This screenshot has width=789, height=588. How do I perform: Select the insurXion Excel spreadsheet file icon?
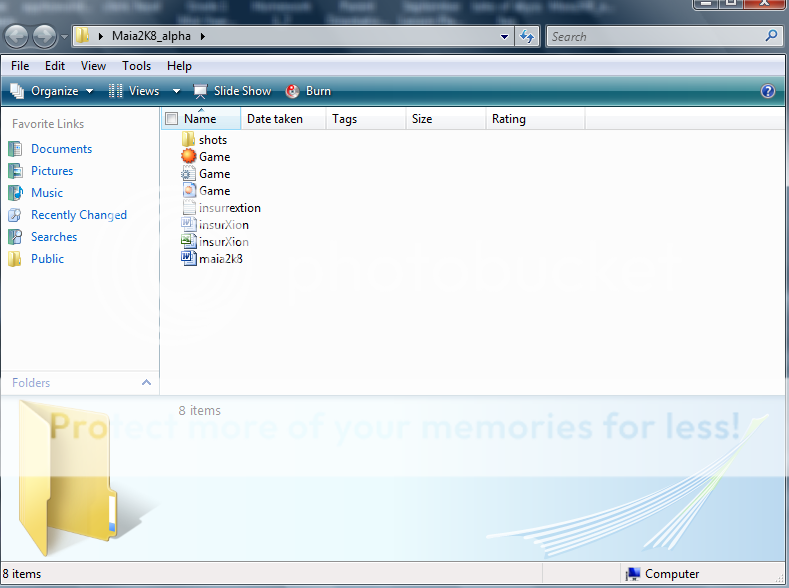coord(189,242)
